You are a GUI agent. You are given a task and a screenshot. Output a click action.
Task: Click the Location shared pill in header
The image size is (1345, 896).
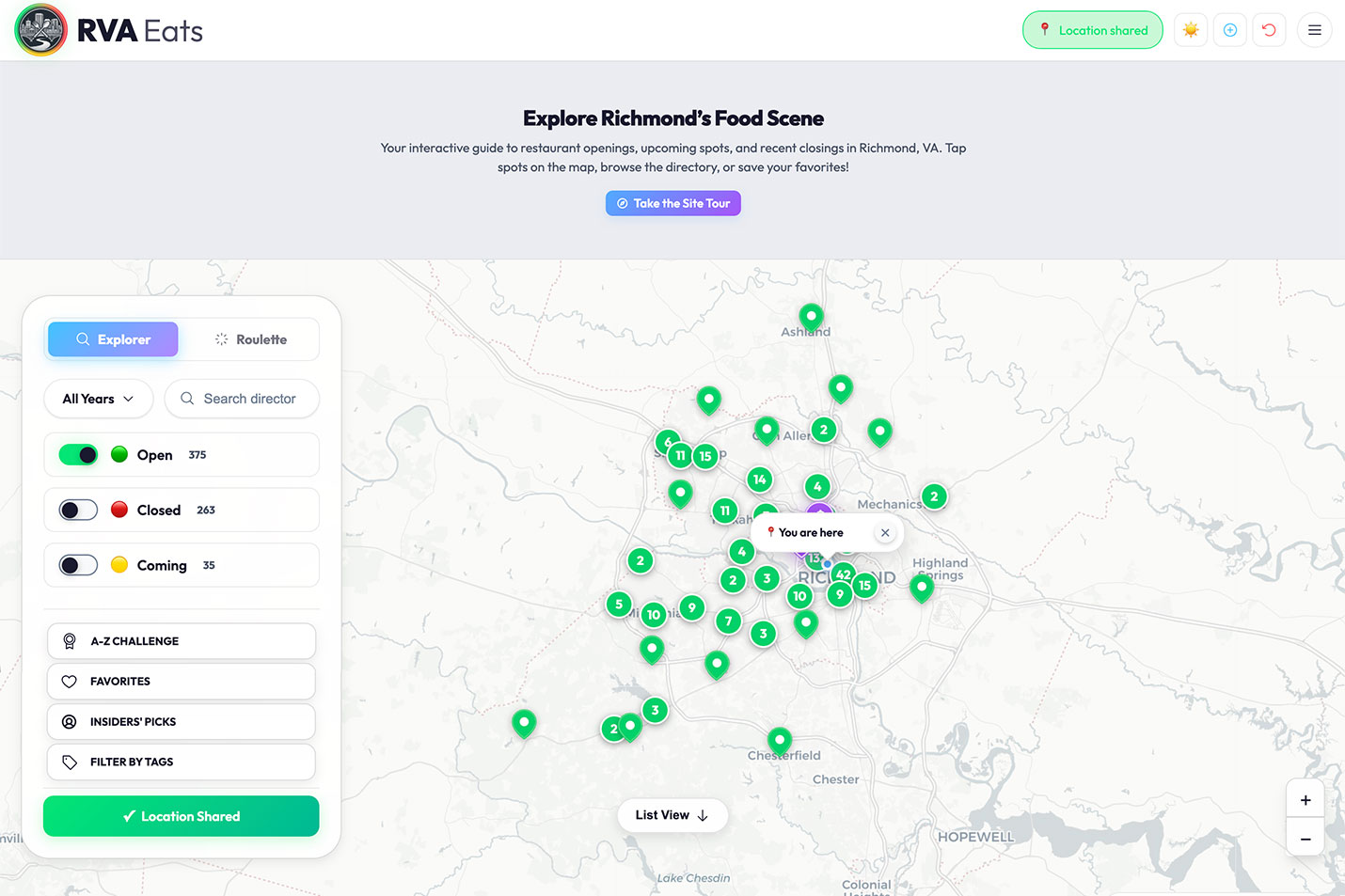tap(1093, 30)
